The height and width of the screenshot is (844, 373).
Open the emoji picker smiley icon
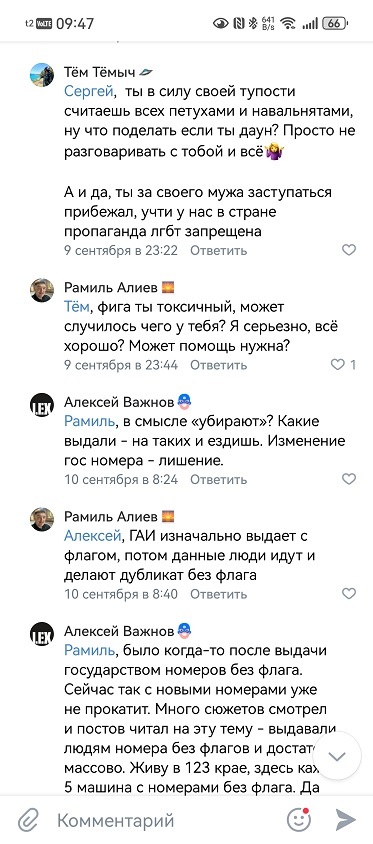(299, 820)
